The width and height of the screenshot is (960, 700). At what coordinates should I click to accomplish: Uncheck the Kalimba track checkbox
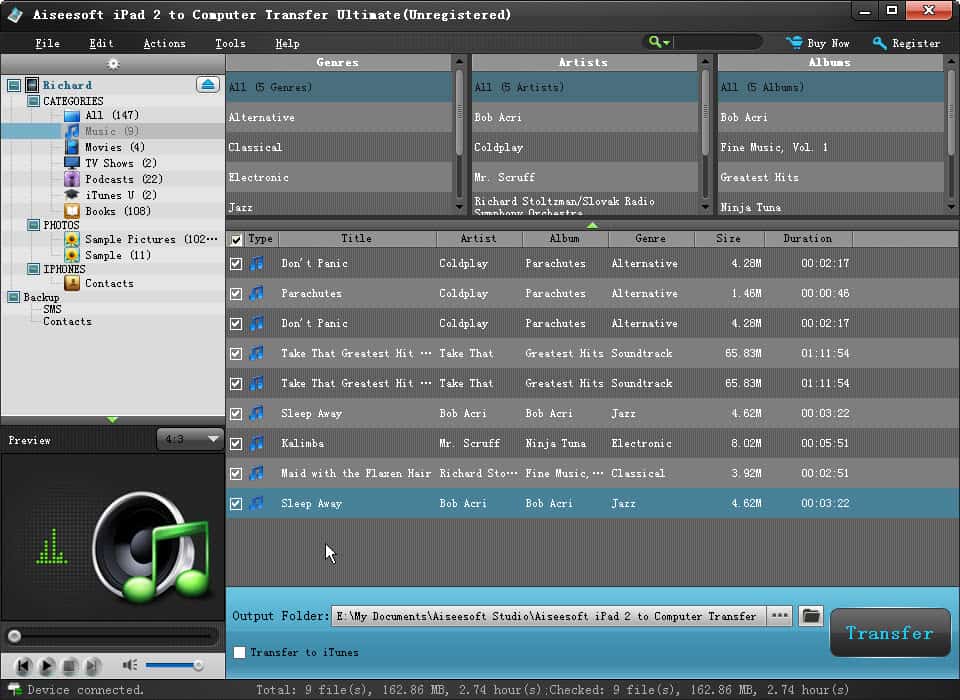point(236,443)
